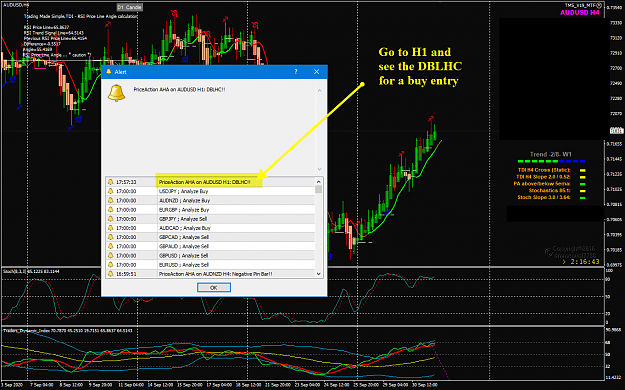Click the 'AUDUSD H4' magenta chart label
This screenshot has height=390, width=625.
pyautogui.click(x=580, y=12)
